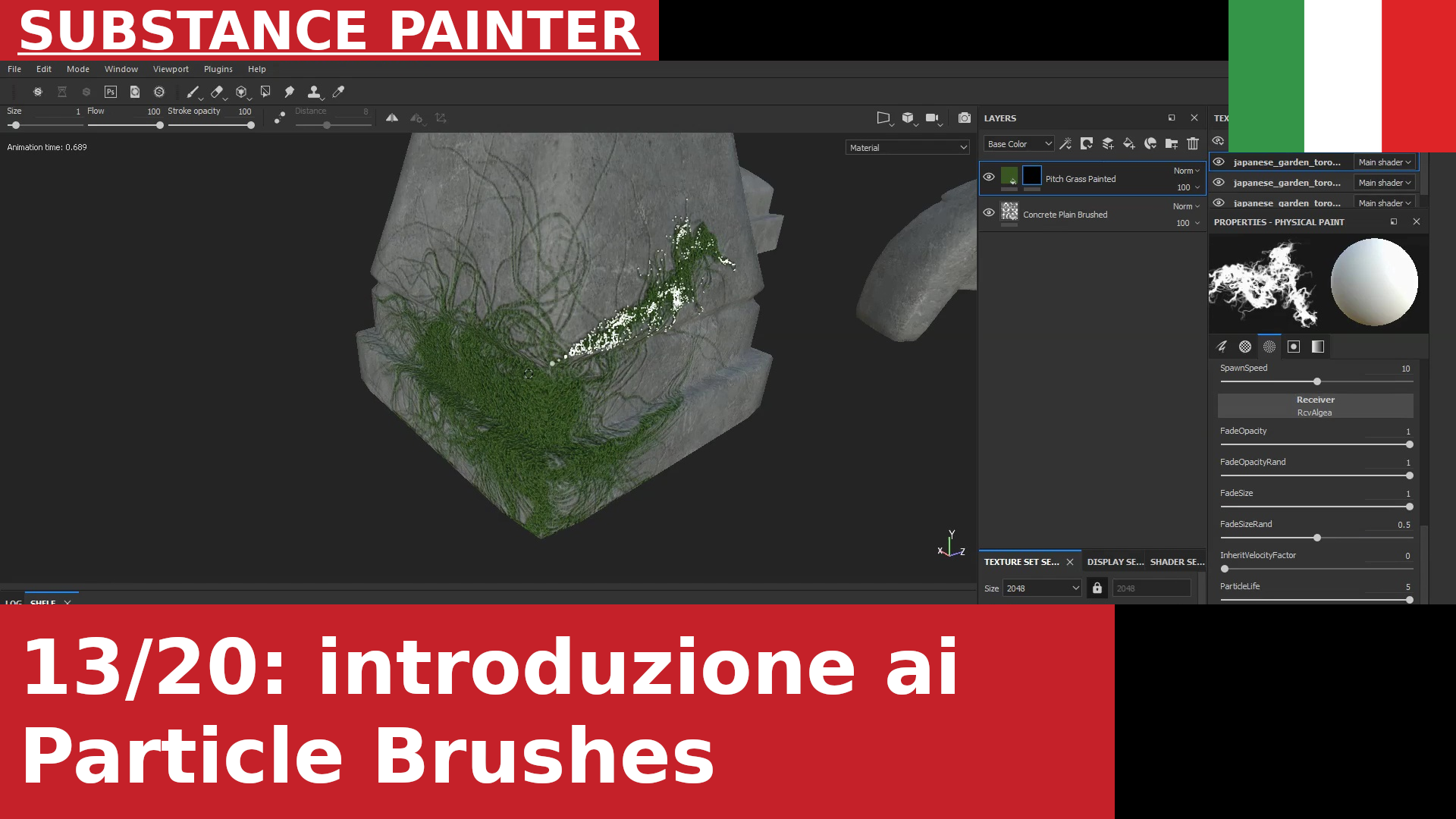This screenshot has width=1456, height=819.
Task: Select the Eraser tool
Action: tap(217, 92)
